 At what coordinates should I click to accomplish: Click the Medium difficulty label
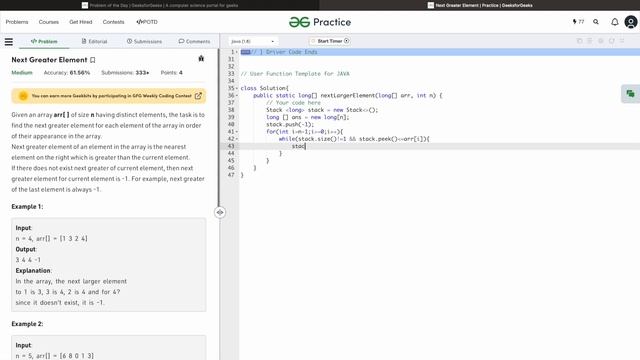click(22, 73)
